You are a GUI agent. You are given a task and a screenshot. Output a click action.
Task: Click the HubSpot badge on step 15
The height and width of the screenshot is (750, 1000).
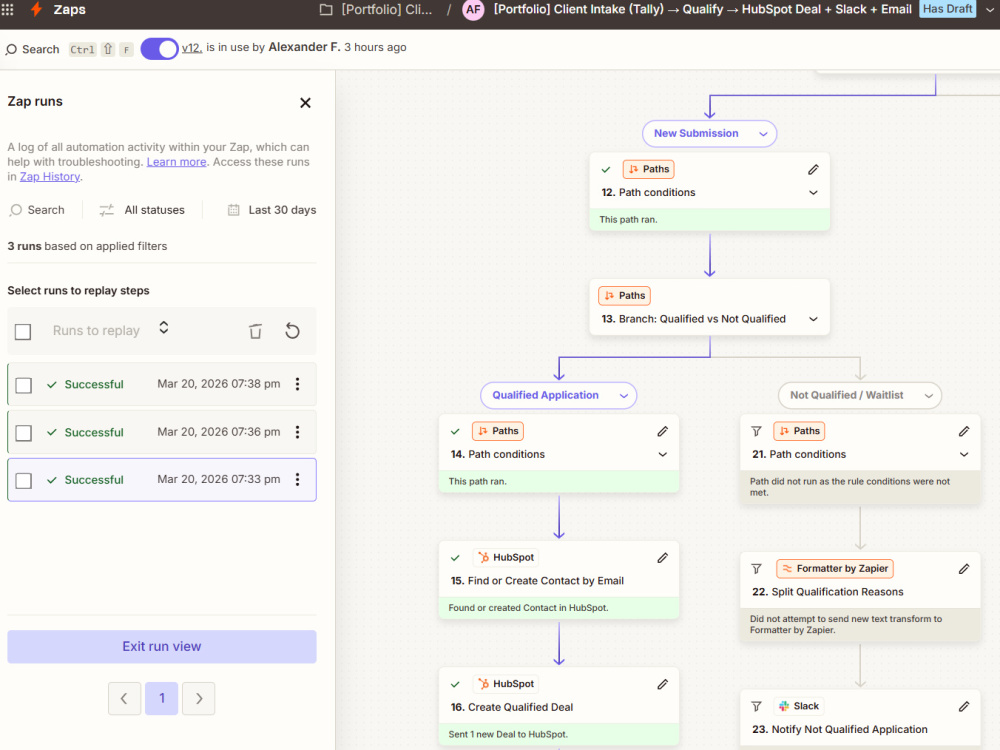(506, 557)
